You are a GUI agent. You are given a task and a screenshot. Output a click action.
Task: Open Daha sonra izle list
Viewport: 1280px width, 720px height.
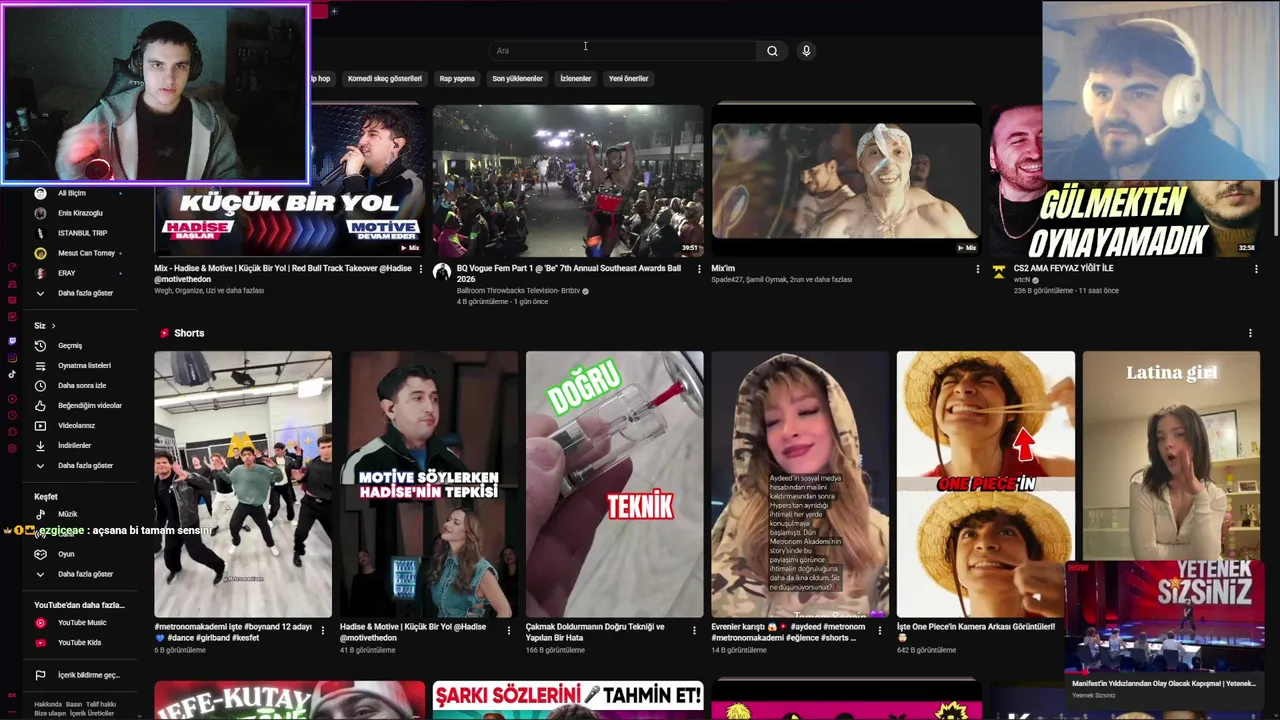(81, 385)
